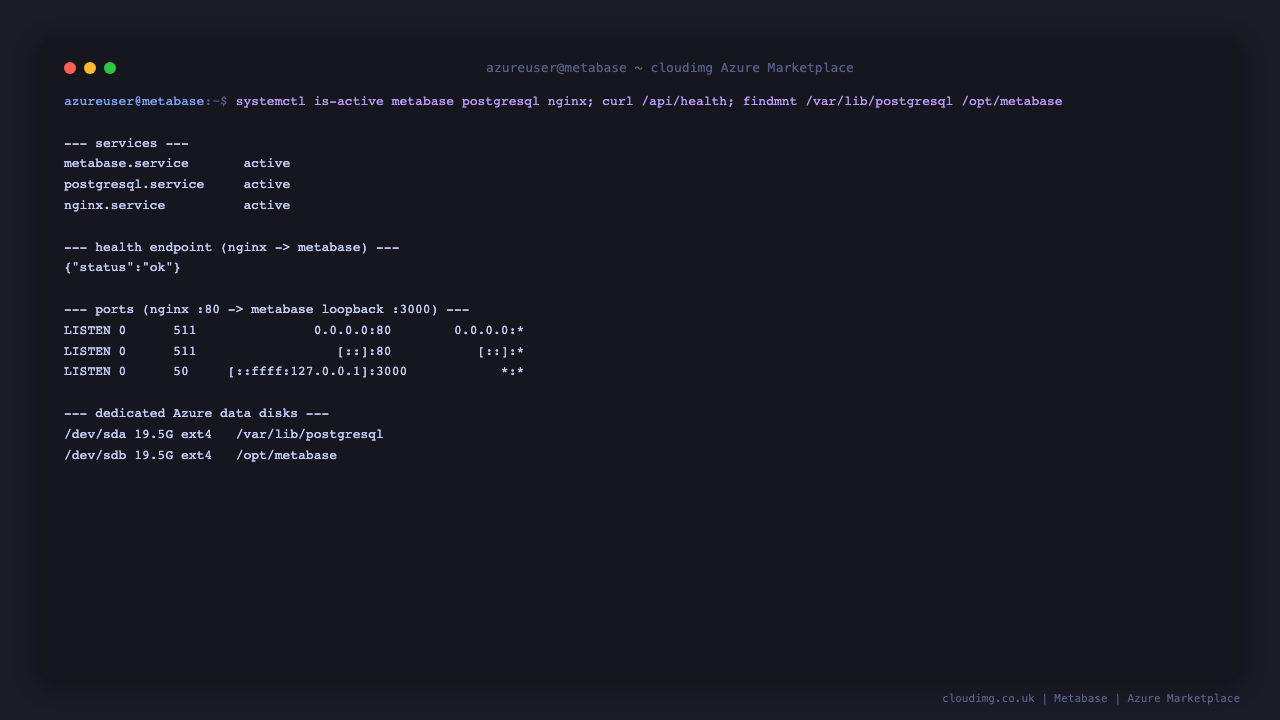Click the '50' backlog value on port 3000 row
Viewport: 1280px width, 720px height.
pos(181,372)
